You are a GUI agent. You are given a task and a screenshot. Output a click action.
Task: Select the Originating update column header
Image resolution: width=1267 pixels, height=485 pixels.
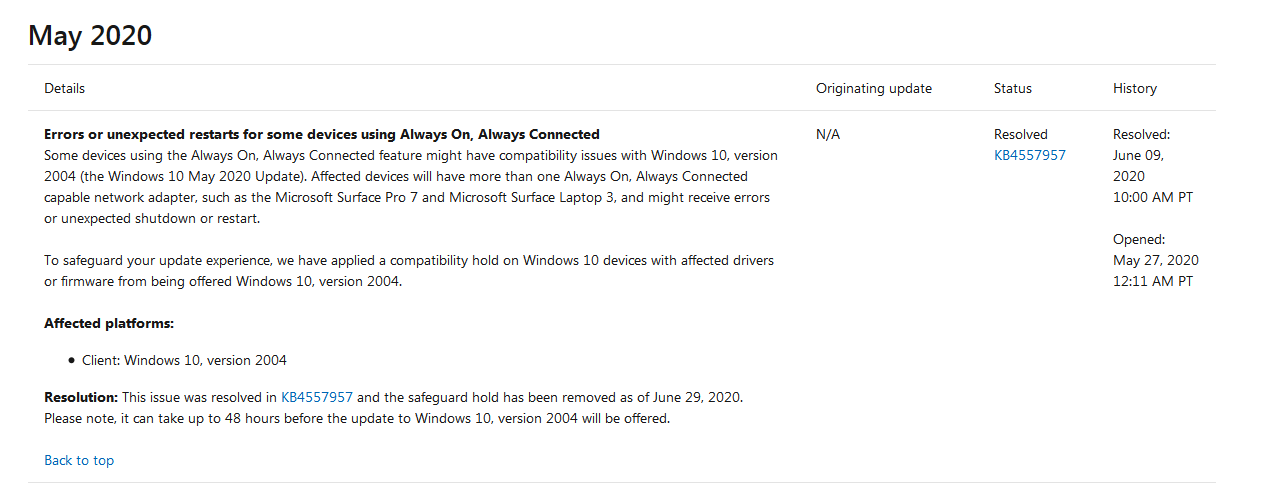pos(873,88)
